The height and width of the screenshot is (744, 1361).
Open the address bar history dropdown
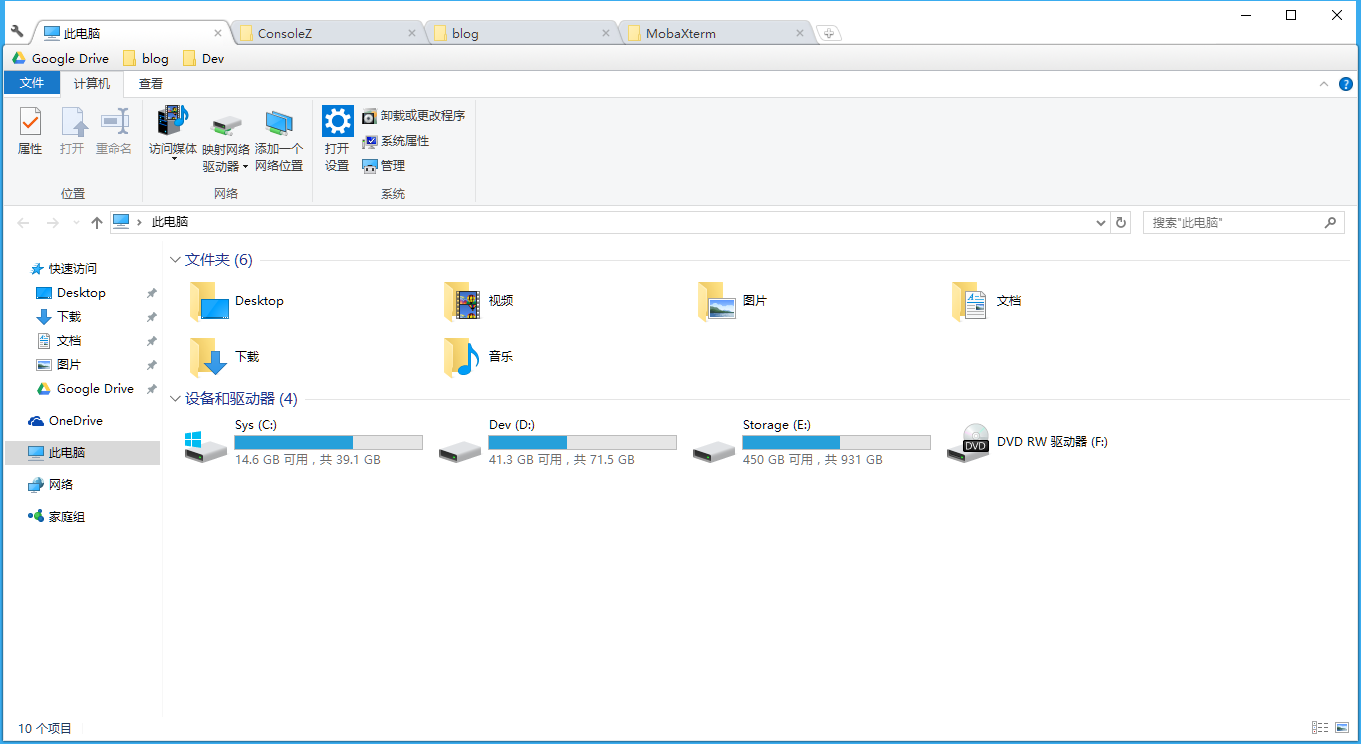click(1100, 223)
